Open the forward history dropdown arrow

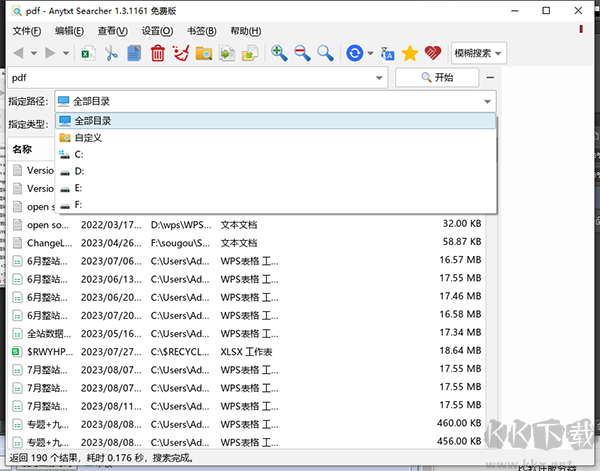(x=66, y=53)
